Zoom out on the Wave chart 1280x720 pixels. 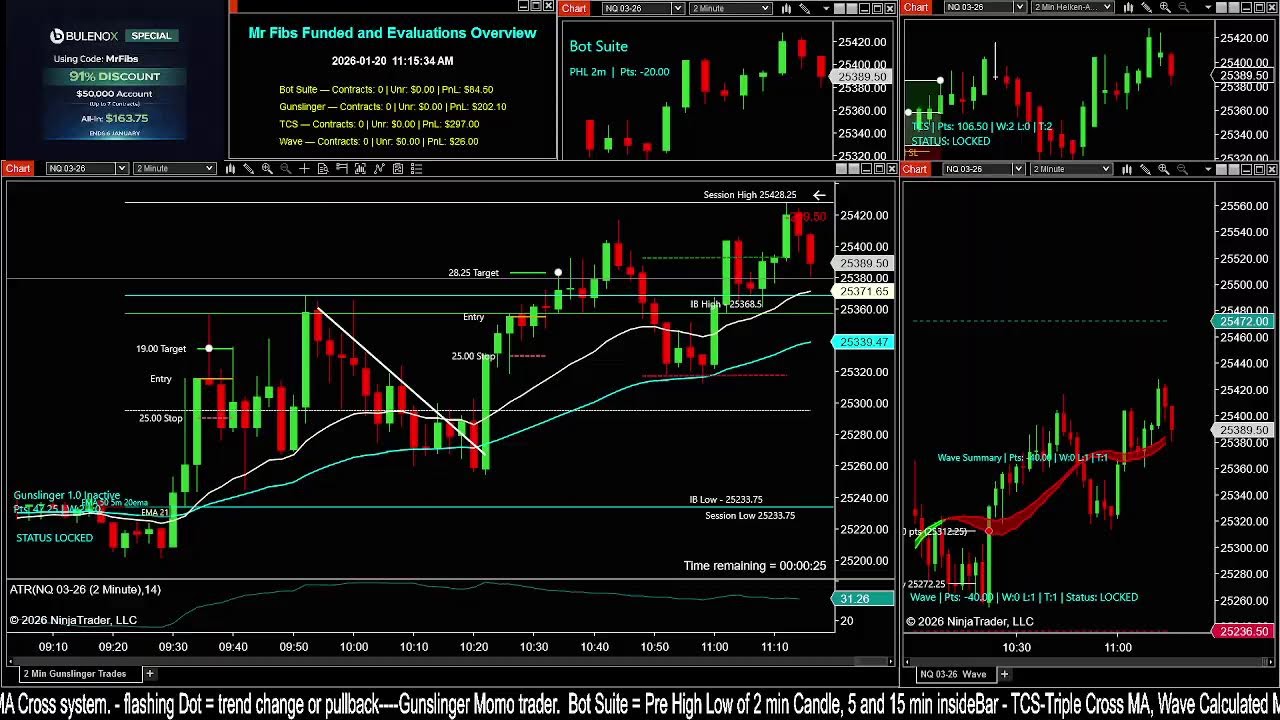1182,168
